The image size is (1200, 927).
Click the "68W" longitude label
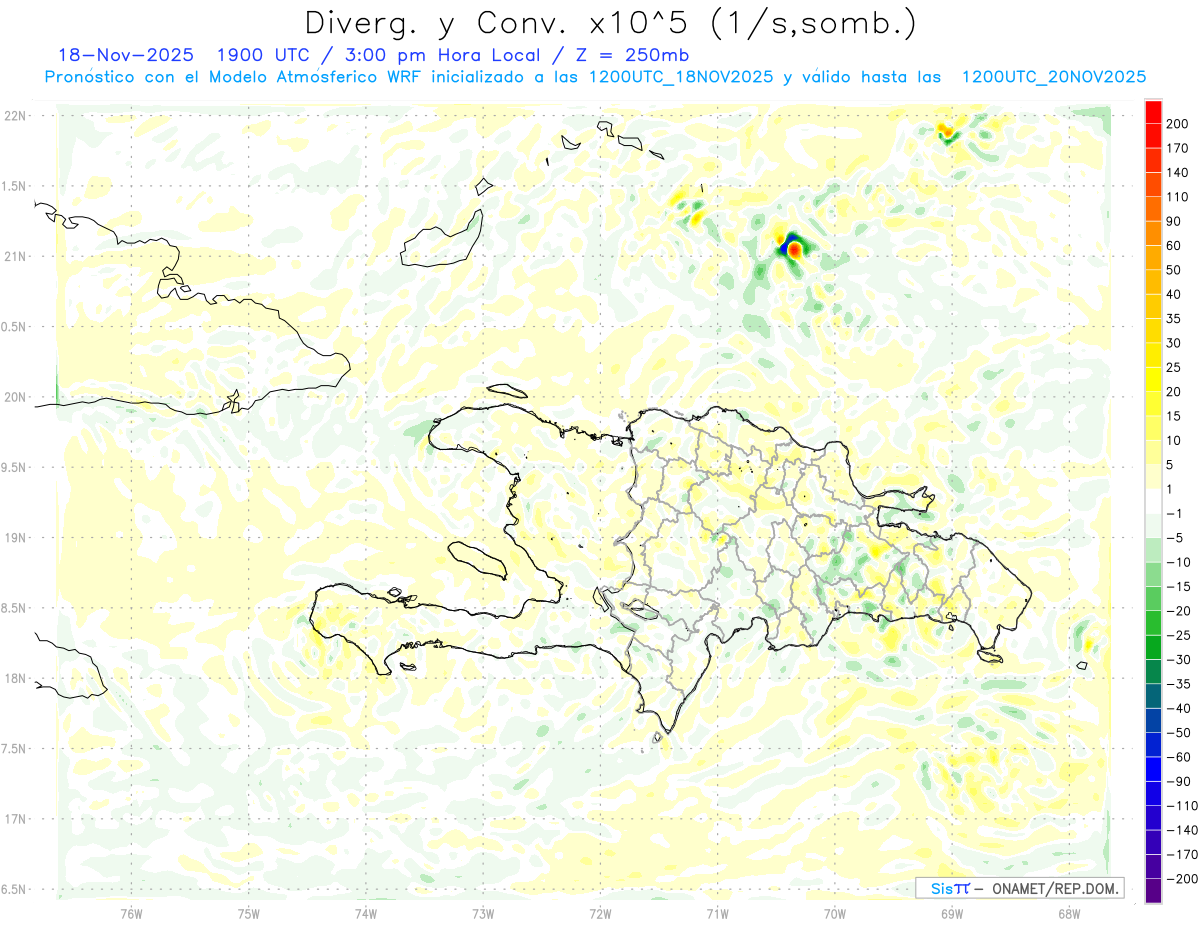pos(1069,913)
